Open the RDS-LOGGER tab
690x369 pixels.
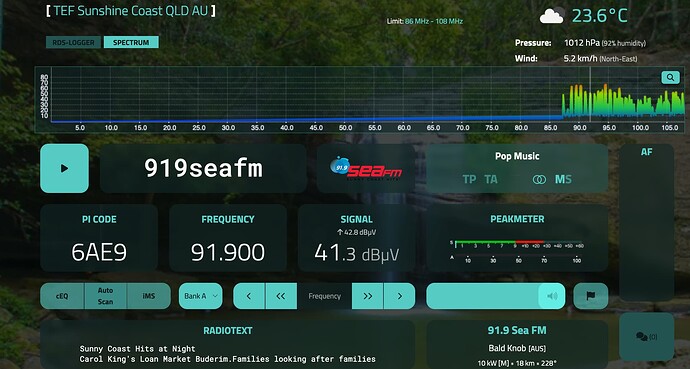pyautogui.click(x=73, y=42)
